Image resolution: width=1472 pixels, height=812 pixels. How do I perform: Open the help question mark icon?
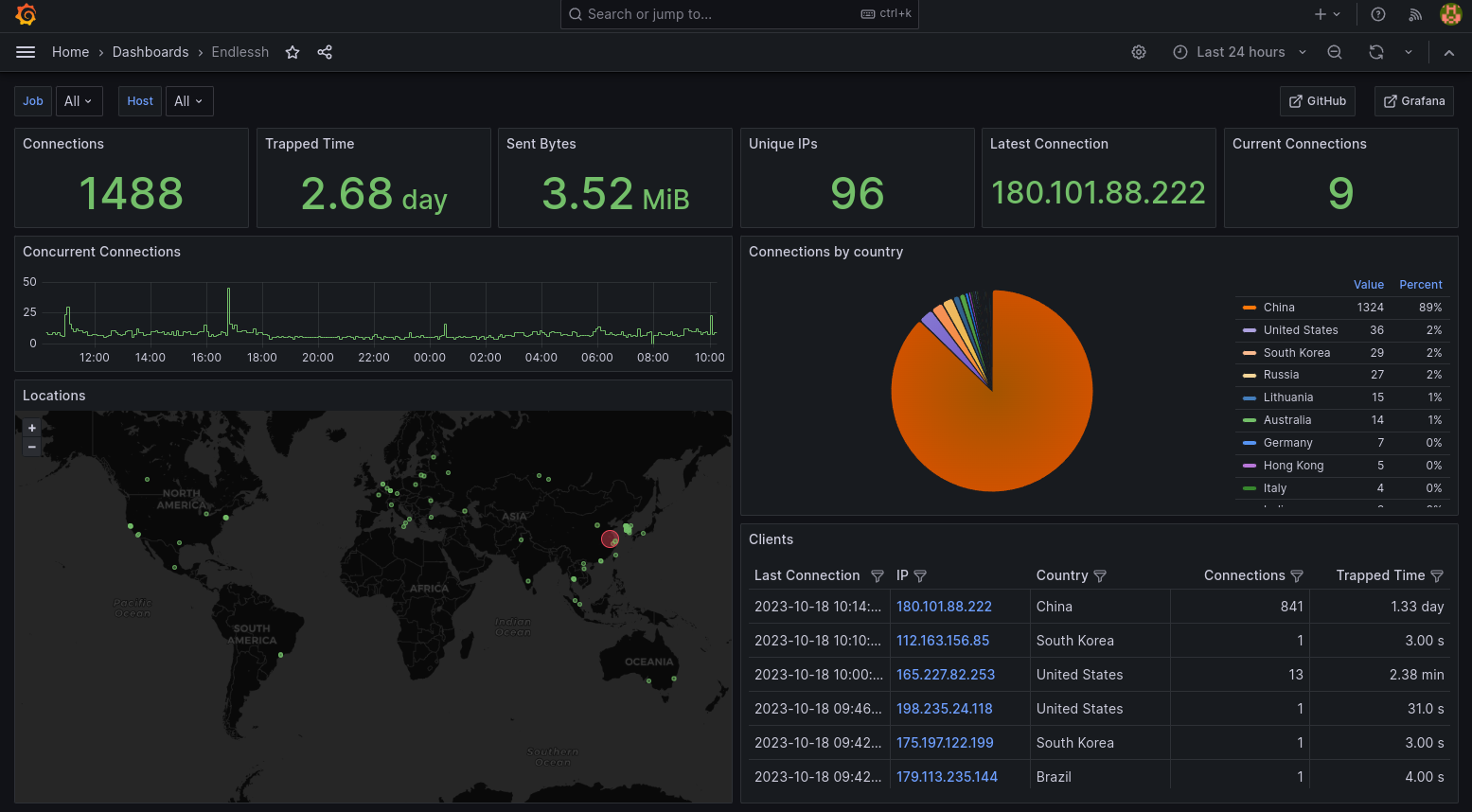tap(1378, 14)
